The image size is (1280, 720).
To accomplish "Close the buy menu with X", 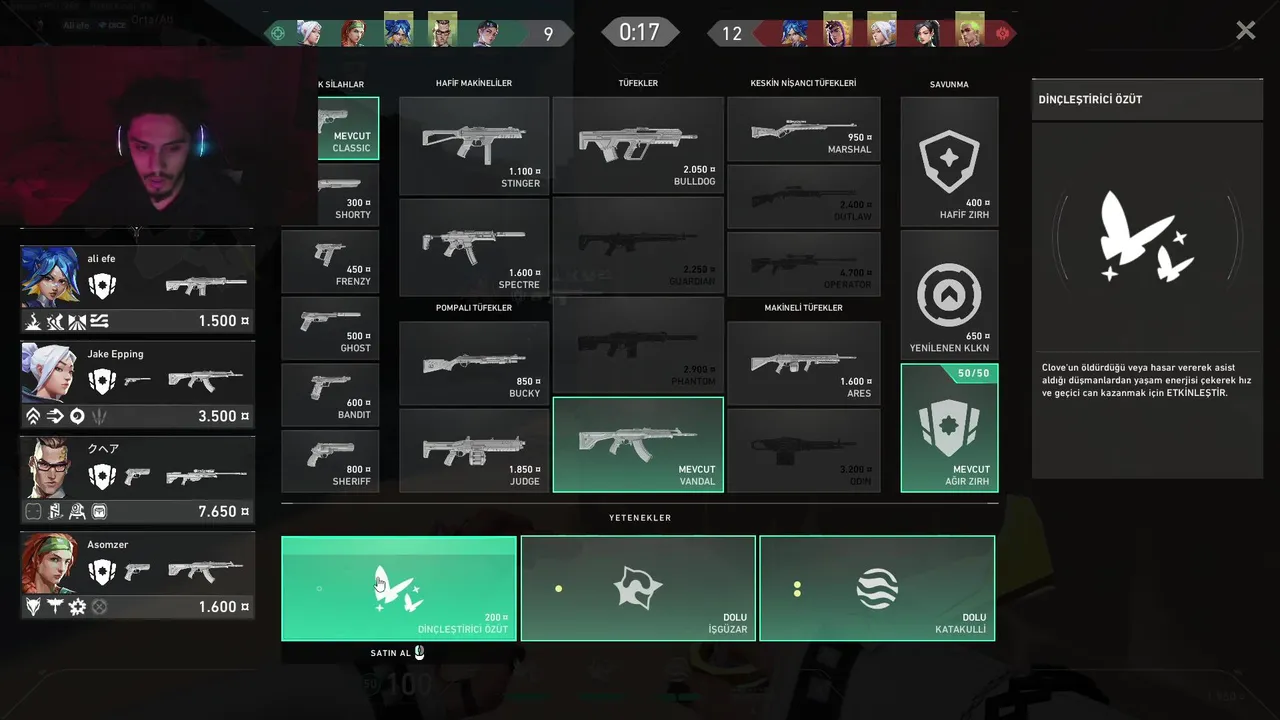I will 1245,31.
